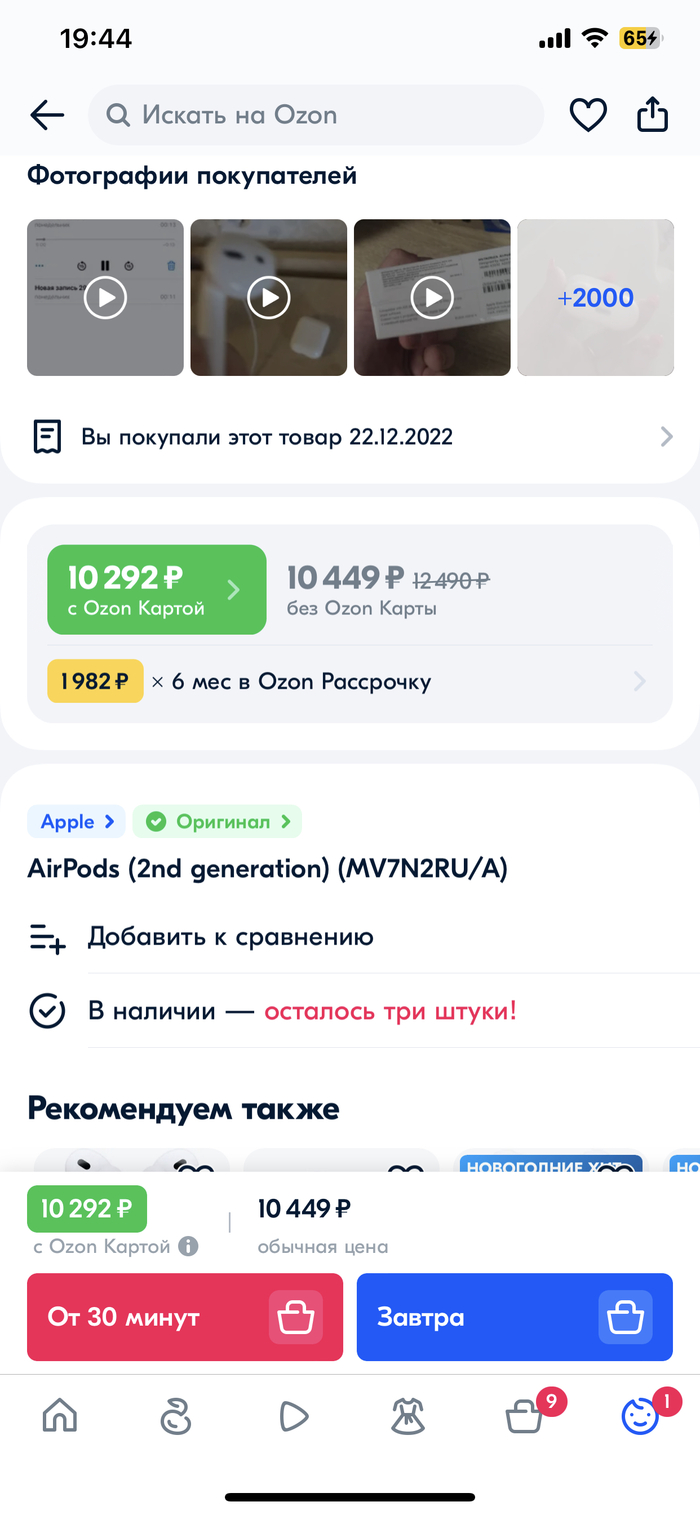Tap the share icon

pos(652,115)
